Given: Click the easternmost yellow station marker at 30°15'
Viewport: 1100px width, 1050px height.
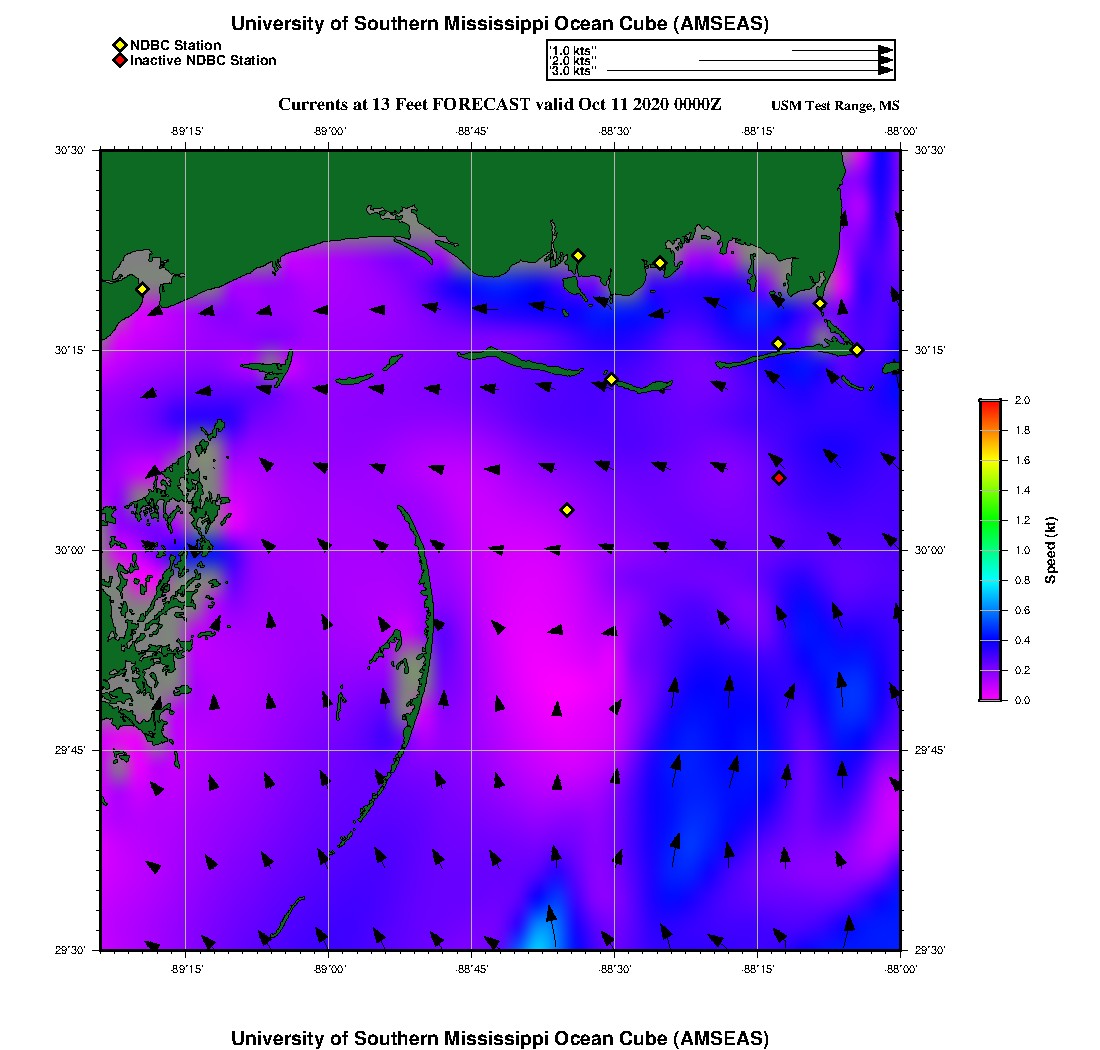Looking at the screenshot, I should [x=857, y=350].
